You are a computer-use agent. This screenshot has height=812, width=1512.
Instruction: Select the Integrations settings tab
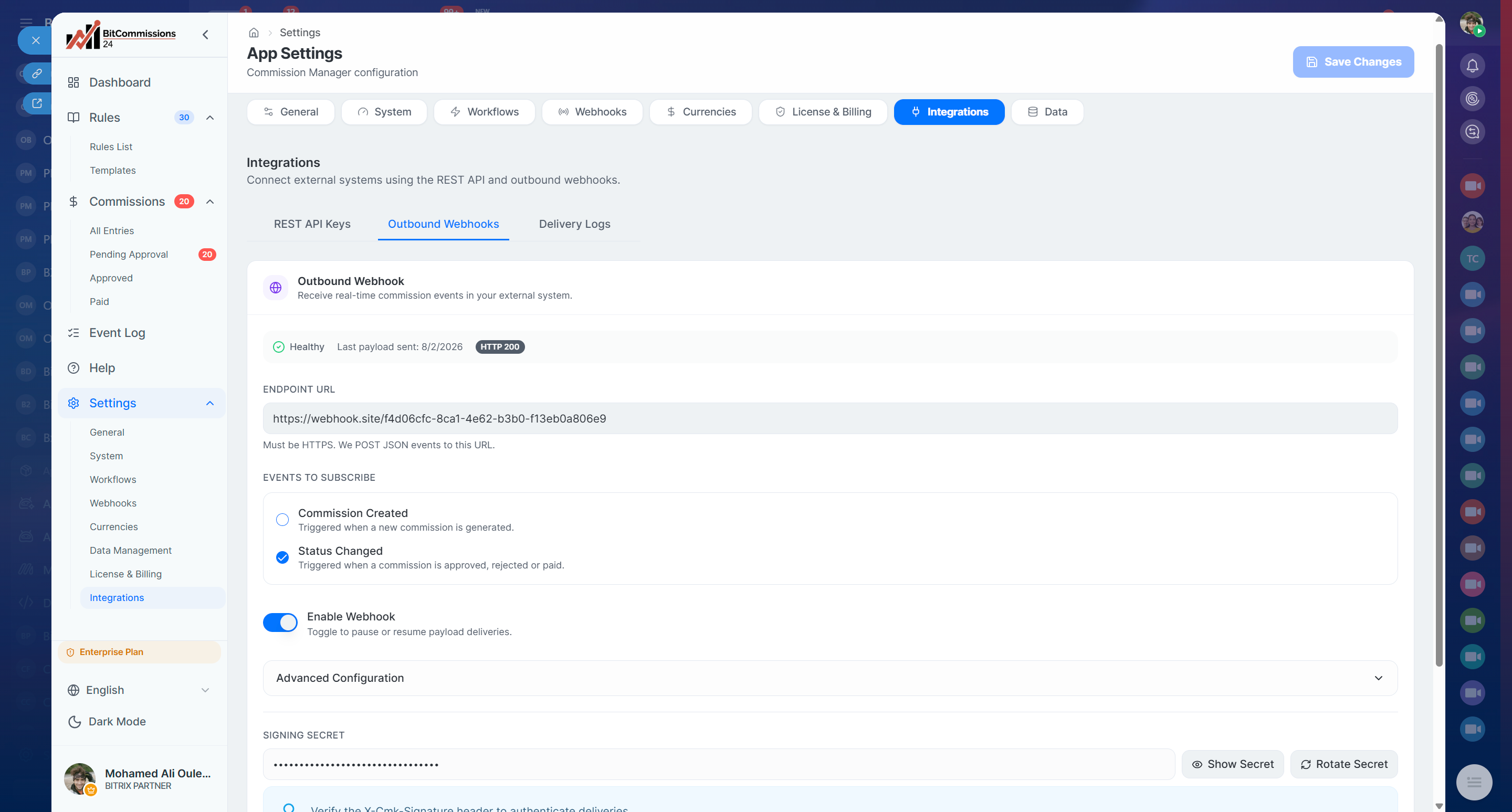(949, 112)
